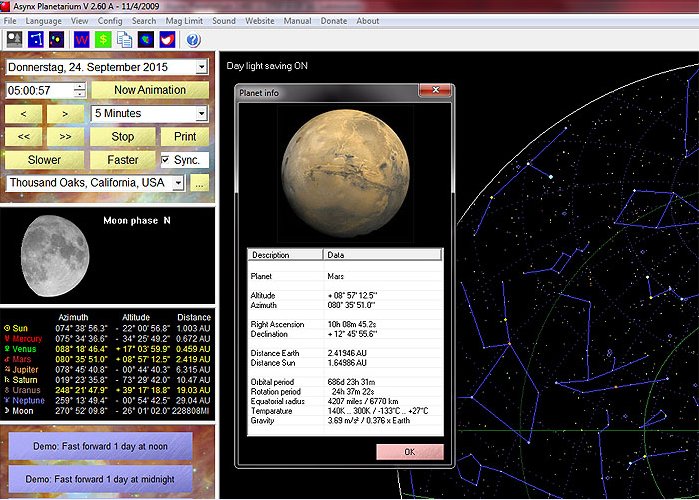The width and height of the screenshot is (699, 500).
Task: Select Mercury in the planet list
Action: (107, 339)
